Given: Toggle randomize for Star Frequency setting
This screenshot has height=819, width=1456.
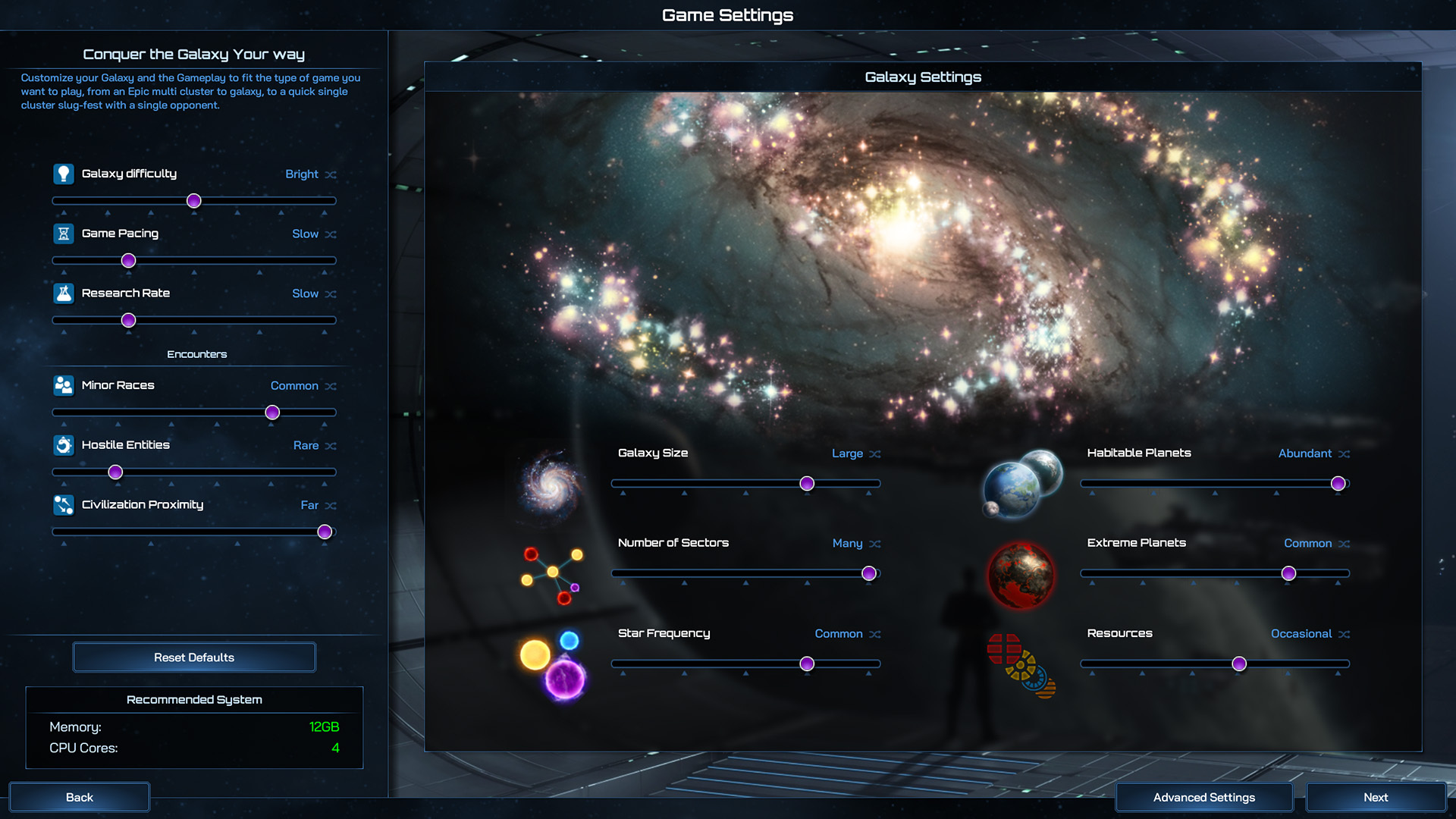Looking at the screenshot, I should 876,634.
